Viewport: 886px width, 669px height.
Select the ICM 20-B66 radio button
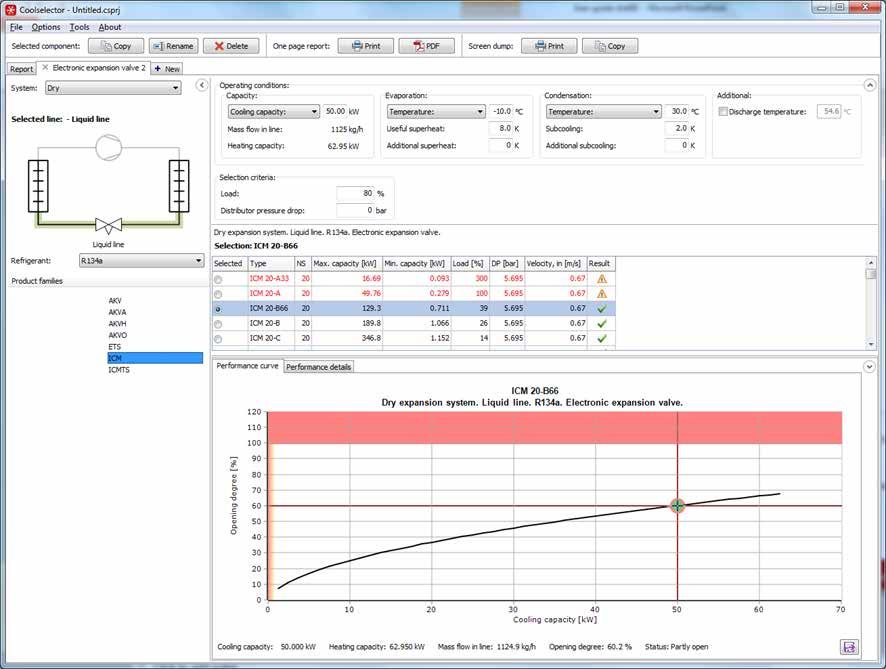[218, 309]
